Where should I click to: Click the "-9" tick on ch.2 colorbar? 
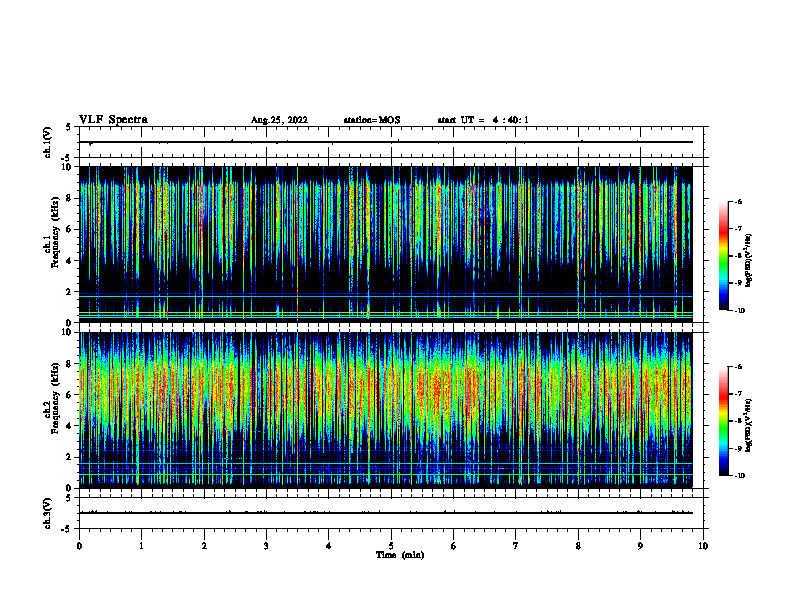click(738, 448)
